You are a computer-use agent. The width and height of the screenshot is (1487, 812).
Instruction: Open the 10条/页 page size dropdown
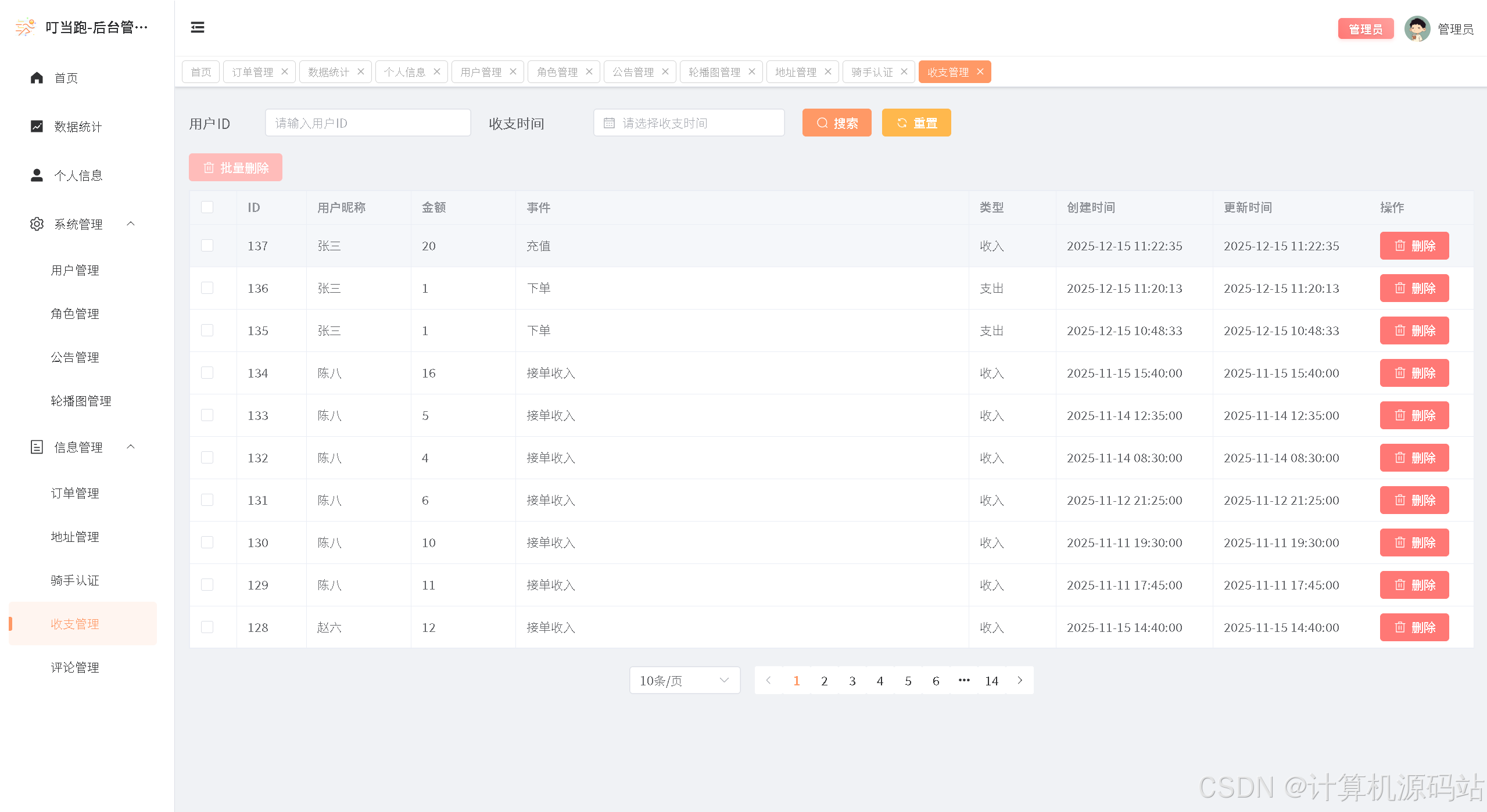[684, 680]
